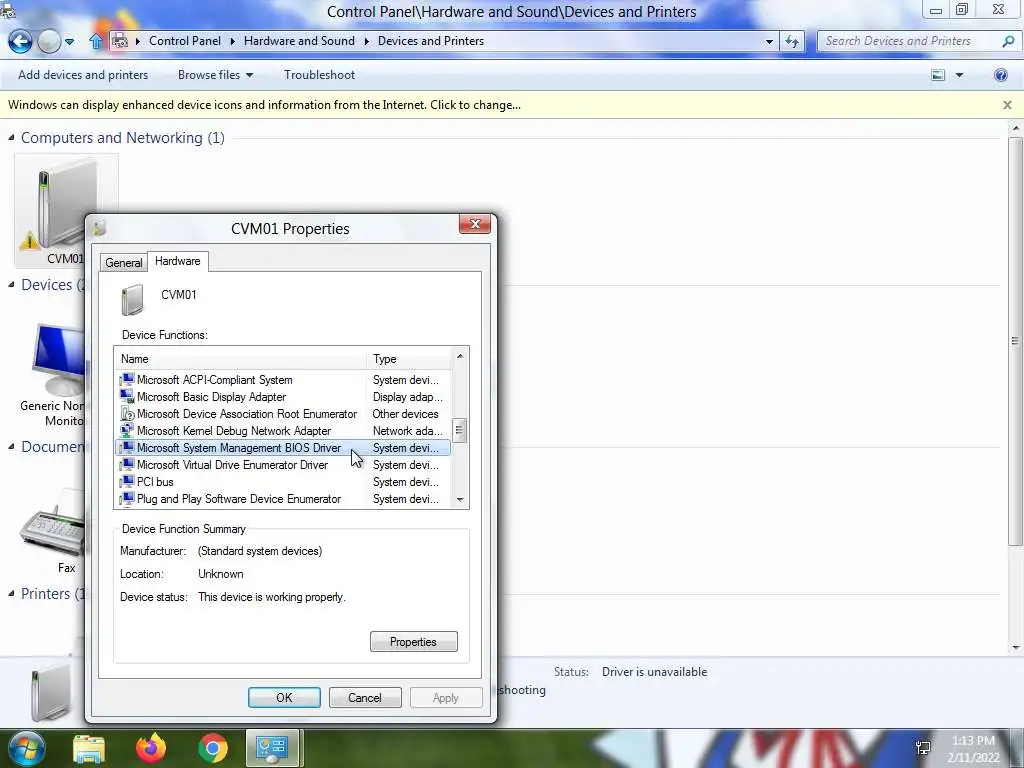Click the Back navigation arrow

(20, 41)
